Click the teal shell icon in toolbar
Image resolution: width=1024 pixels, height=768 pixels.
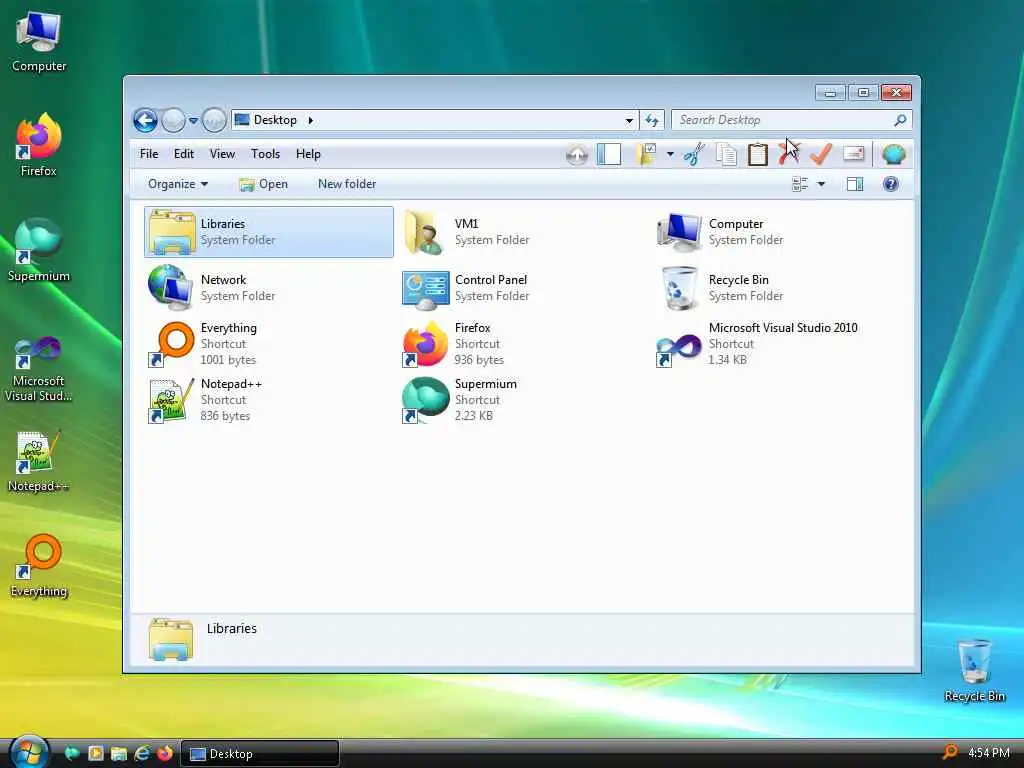point(893,154)
